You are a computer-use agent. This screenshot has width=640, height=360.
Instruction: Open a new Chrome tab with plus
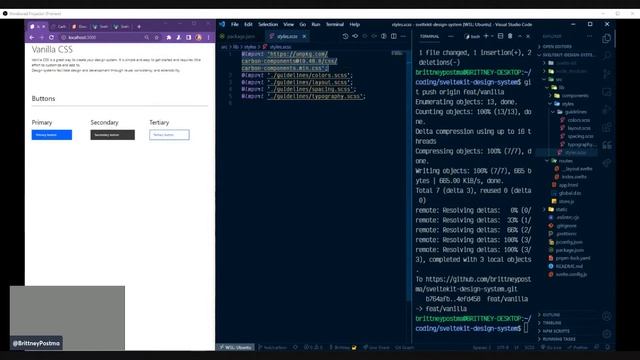pyautogui.click(x=139, y=27)
